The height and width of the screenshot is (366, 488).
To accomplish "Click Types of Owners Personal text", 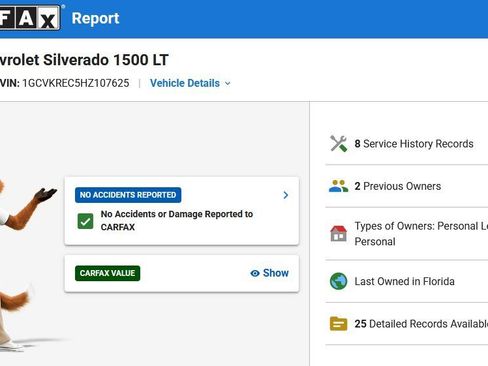I will click(x=421, y=234).
